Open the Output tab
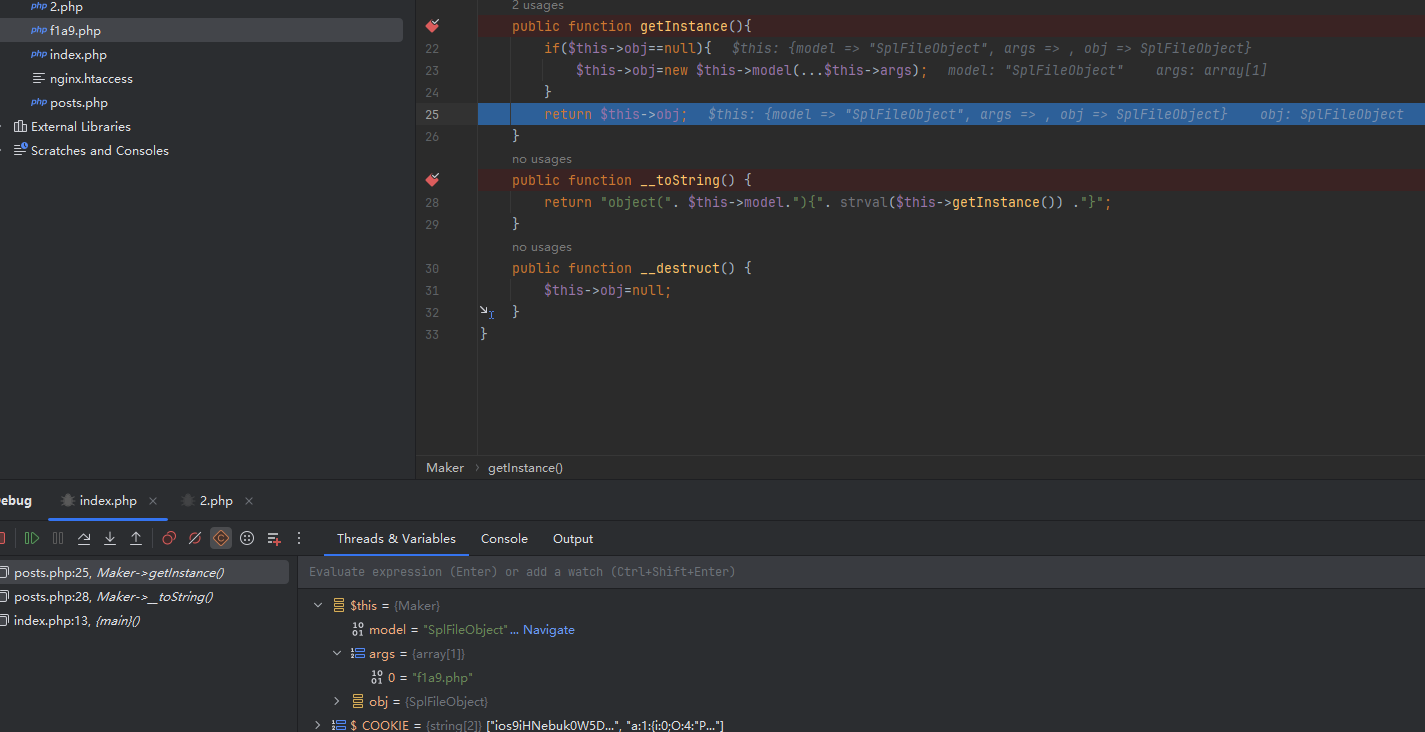The height and width of the screenshot is (732, 1425). coord(573,538)
